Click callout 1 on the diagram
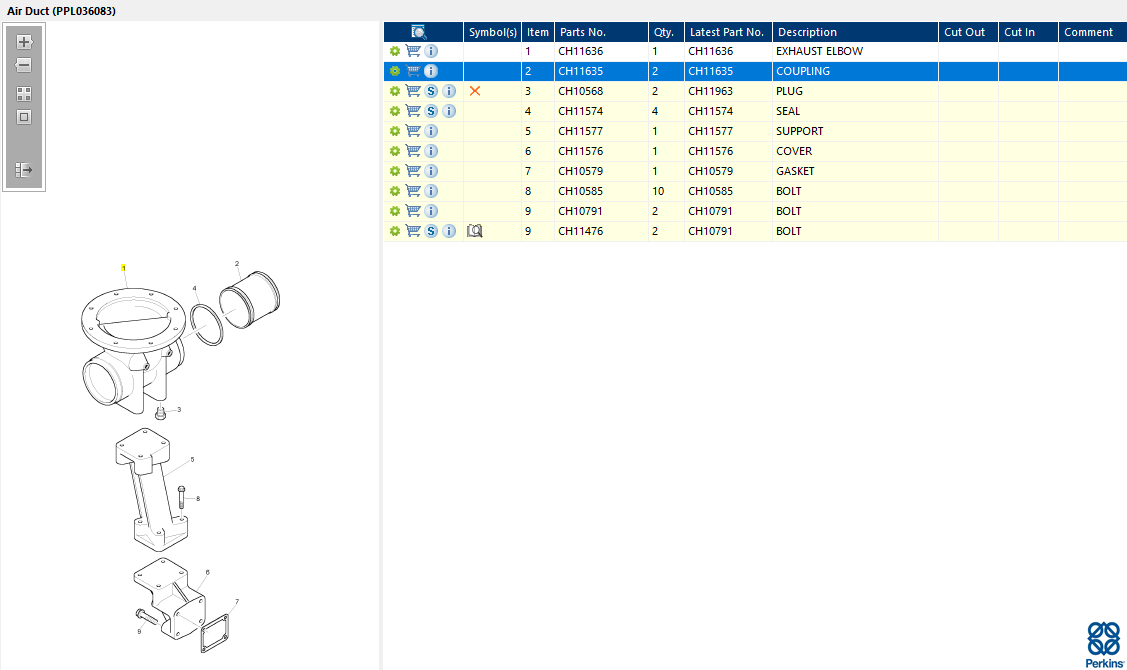The height and width of the screenshot is (670, 1127). click(123, 268)
